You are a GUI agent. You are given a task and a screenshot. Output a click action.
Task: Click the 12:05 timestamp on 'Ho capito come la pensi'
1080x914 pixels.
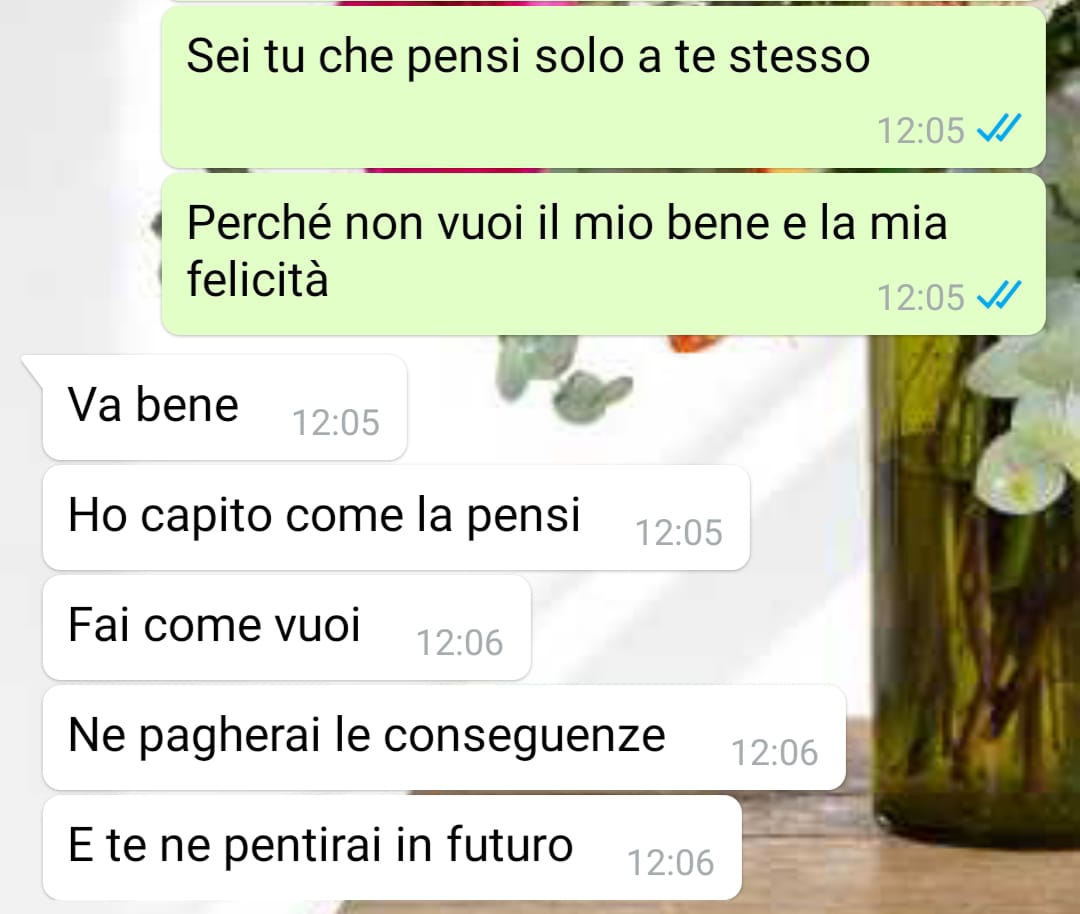[x=679, y=532]
